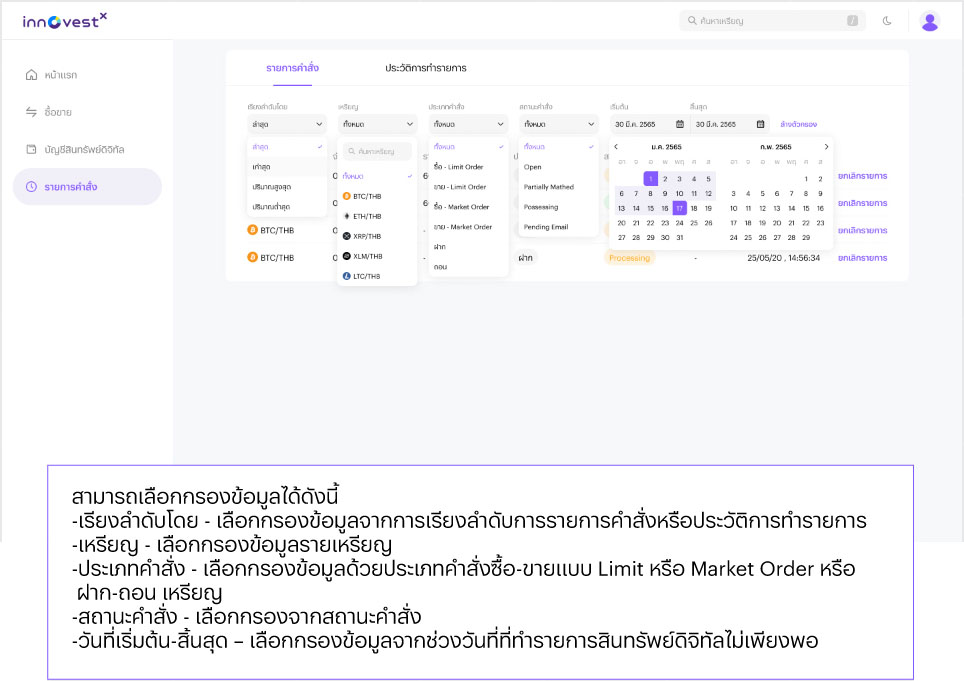
Task: Select ทั้งหมด in the coin dropdown list
Action: pos(377,176)
